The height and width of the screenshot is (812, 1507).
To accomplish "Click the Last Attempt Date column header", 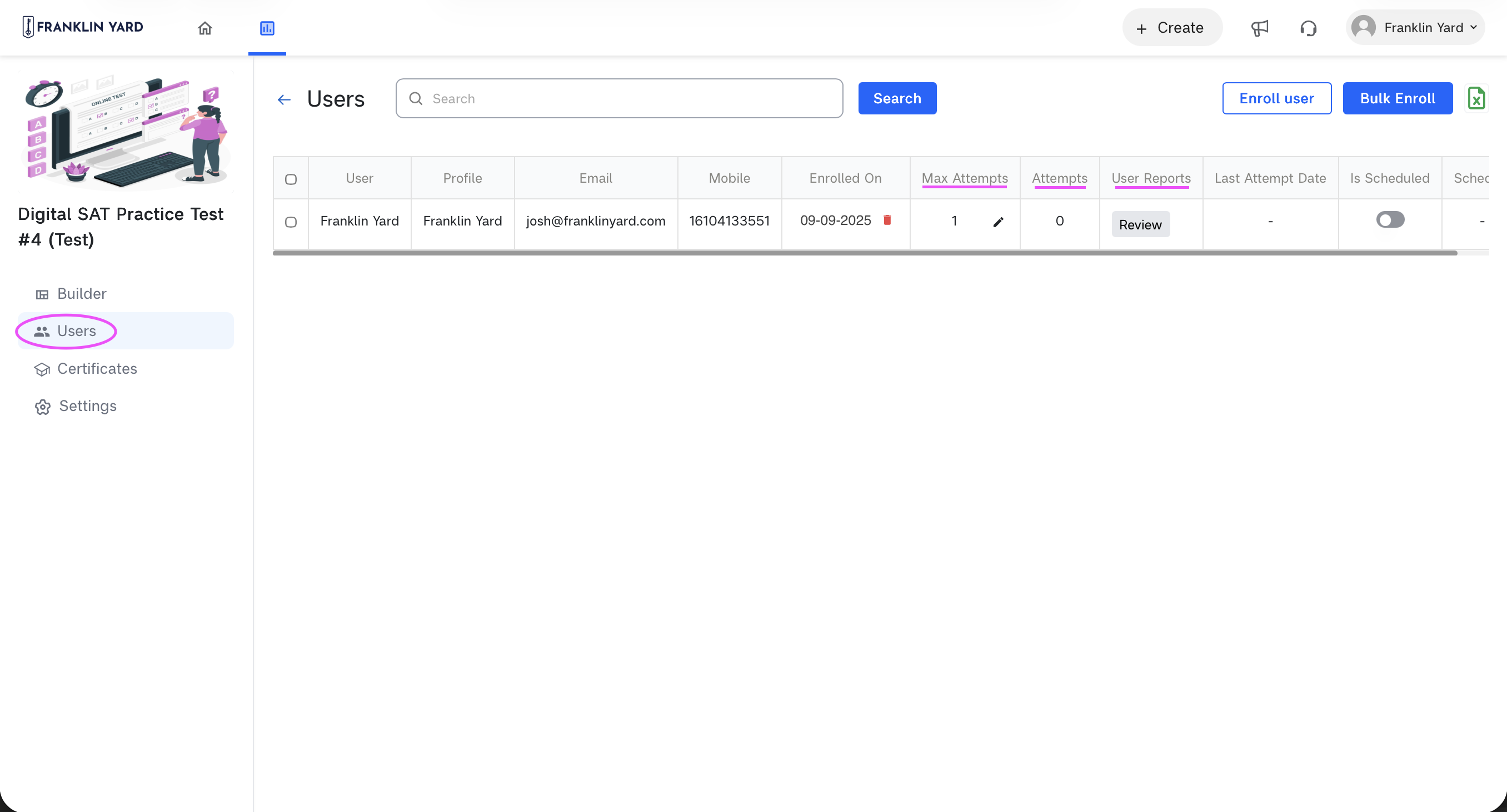I will coord(1270,178).
